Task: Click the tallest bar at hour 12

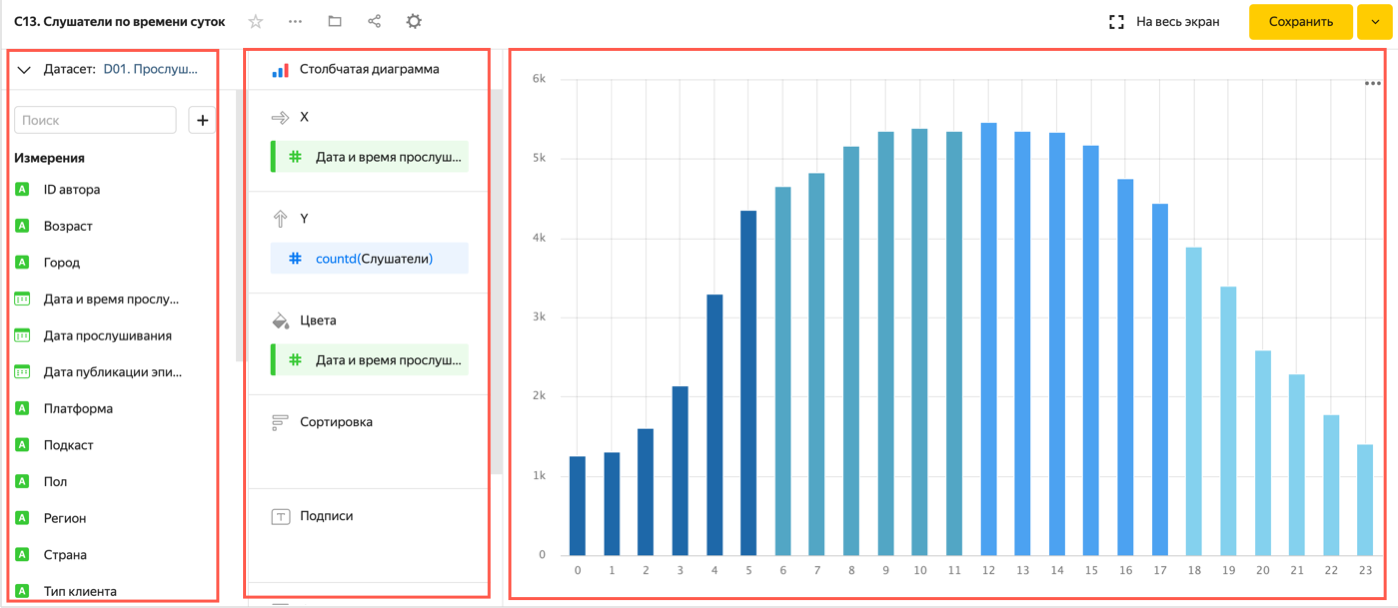Action: coord(988,340)
